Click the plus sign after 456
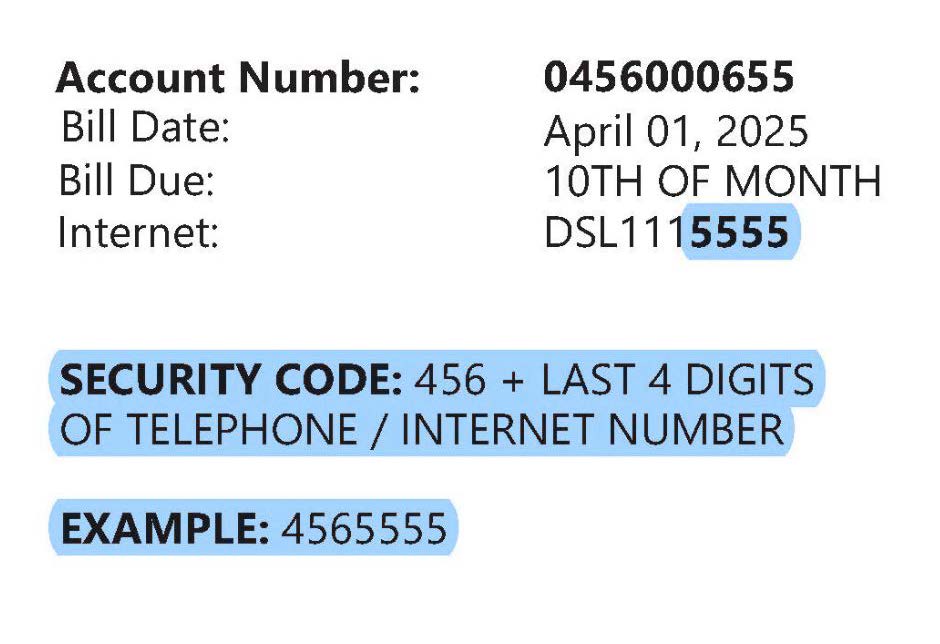Image resolution: width=940 pixels, height=644 pixels. (x=514, y=381)
